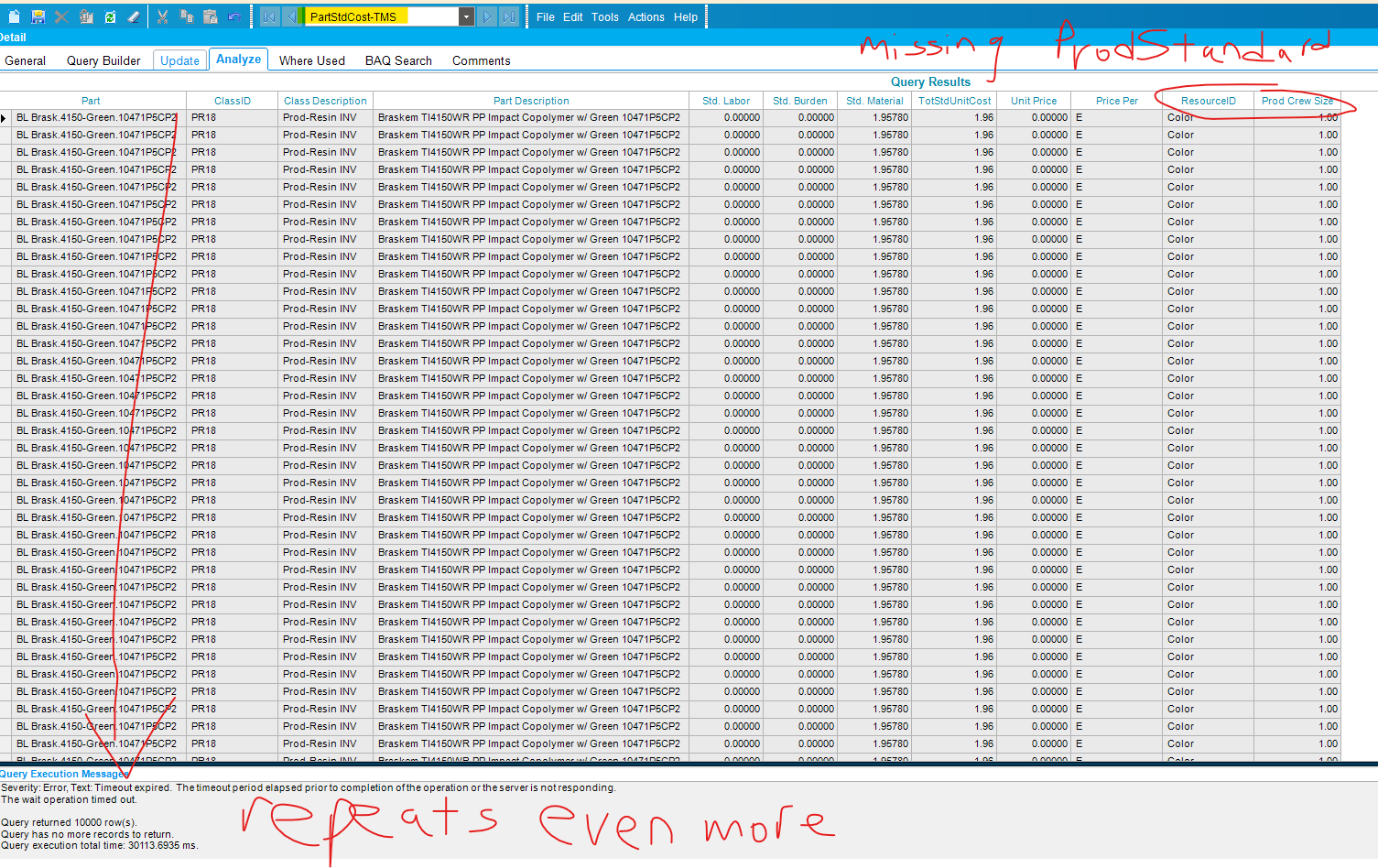
Task: Sort by the Std. Labor column header
Action: [726, 101]
